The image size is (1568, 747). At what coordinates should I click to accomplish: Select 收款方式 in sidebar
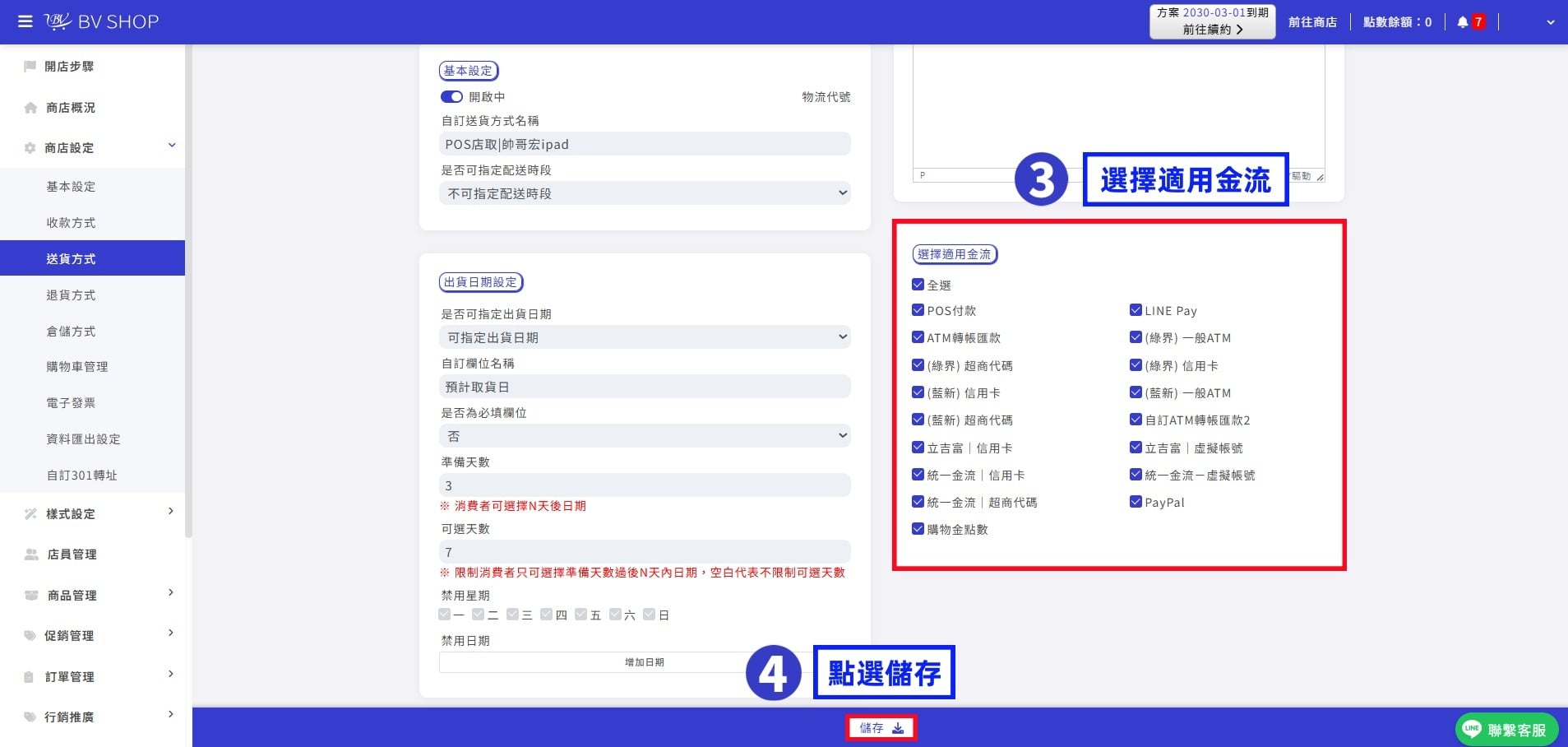click(x=71, y=223)
